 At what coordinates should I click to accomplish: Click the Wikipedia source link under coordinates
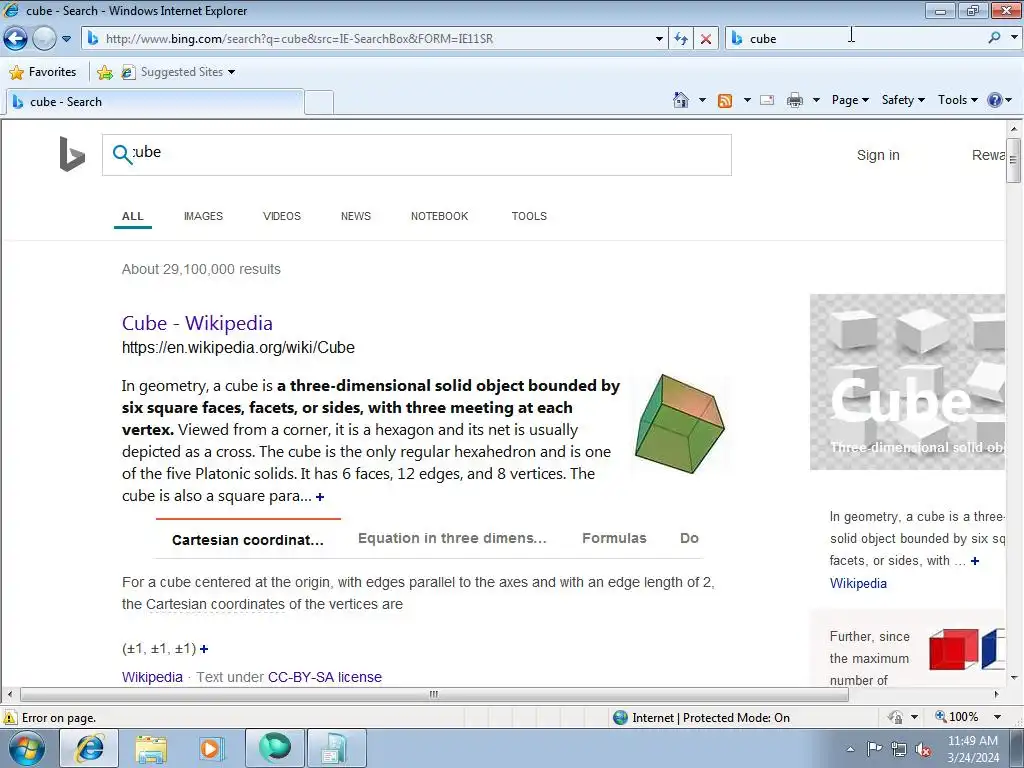152,677
